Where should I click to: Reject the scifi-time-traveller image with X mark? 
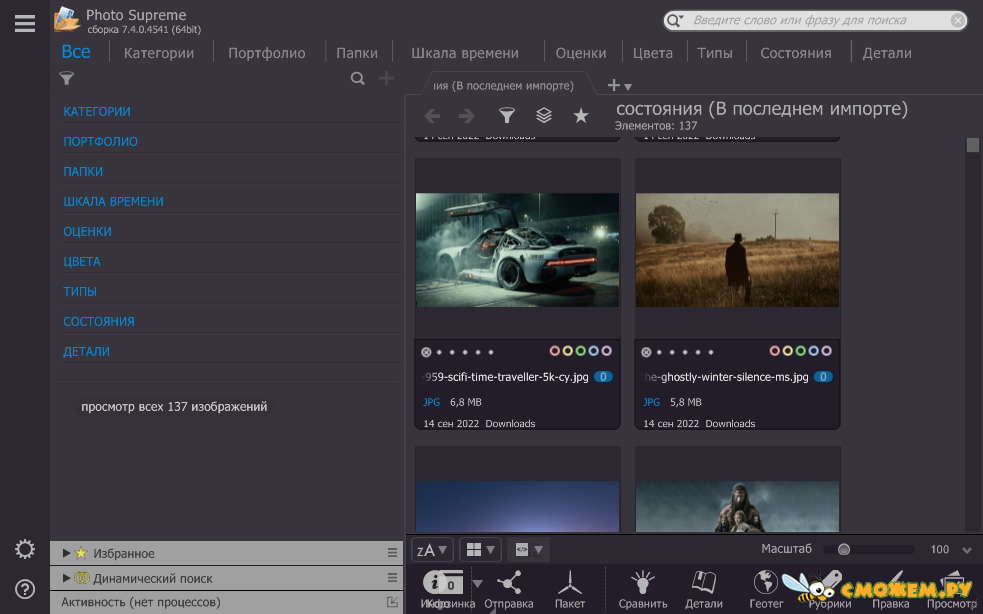click(426, 352)
